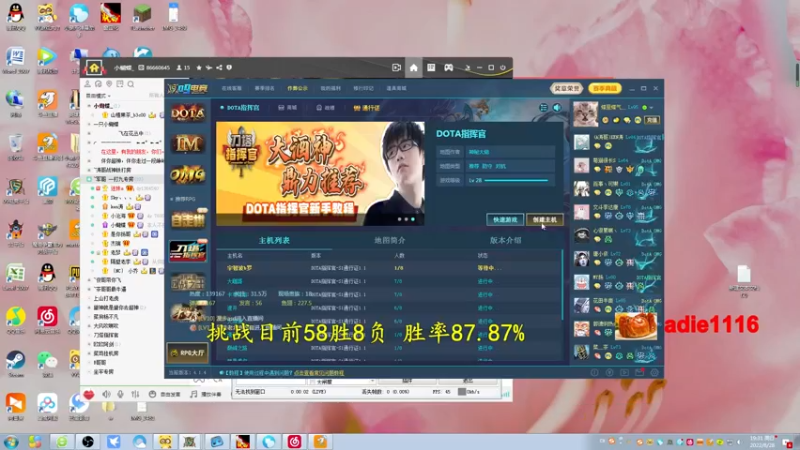
Task: Select the third banner carousel dot
Action: tap(413, 219)
